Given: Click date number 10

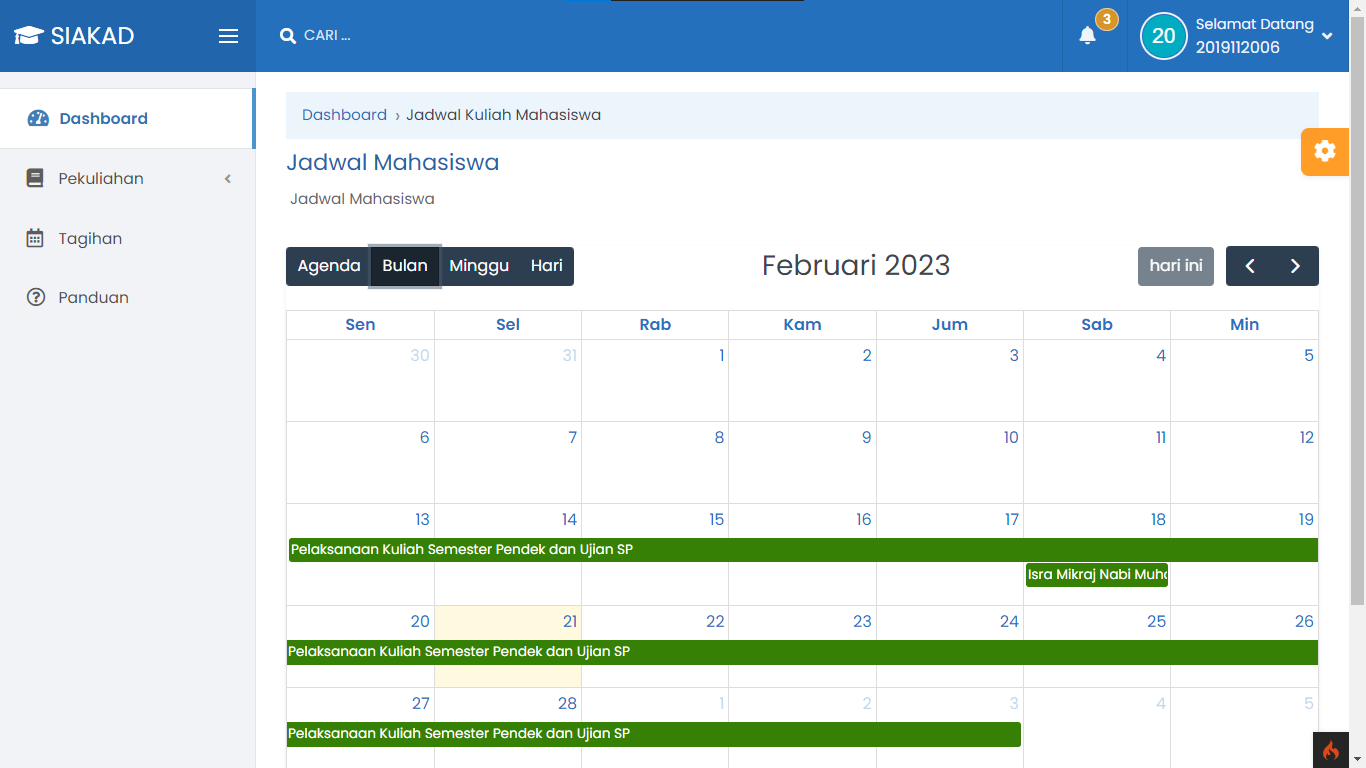Looking at the screenshot, I should coord(1011,437).
